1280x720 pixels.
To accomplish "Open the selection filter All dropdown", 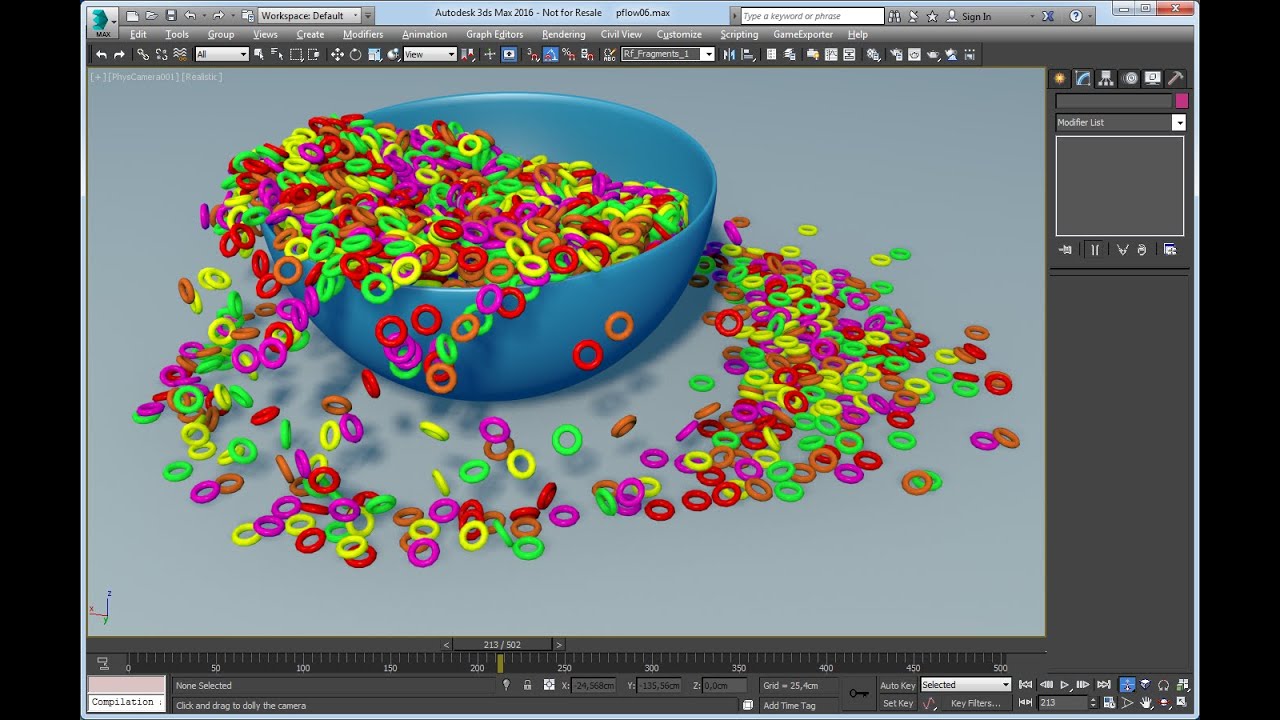I will pyautogui.click(x=221, y=54).
